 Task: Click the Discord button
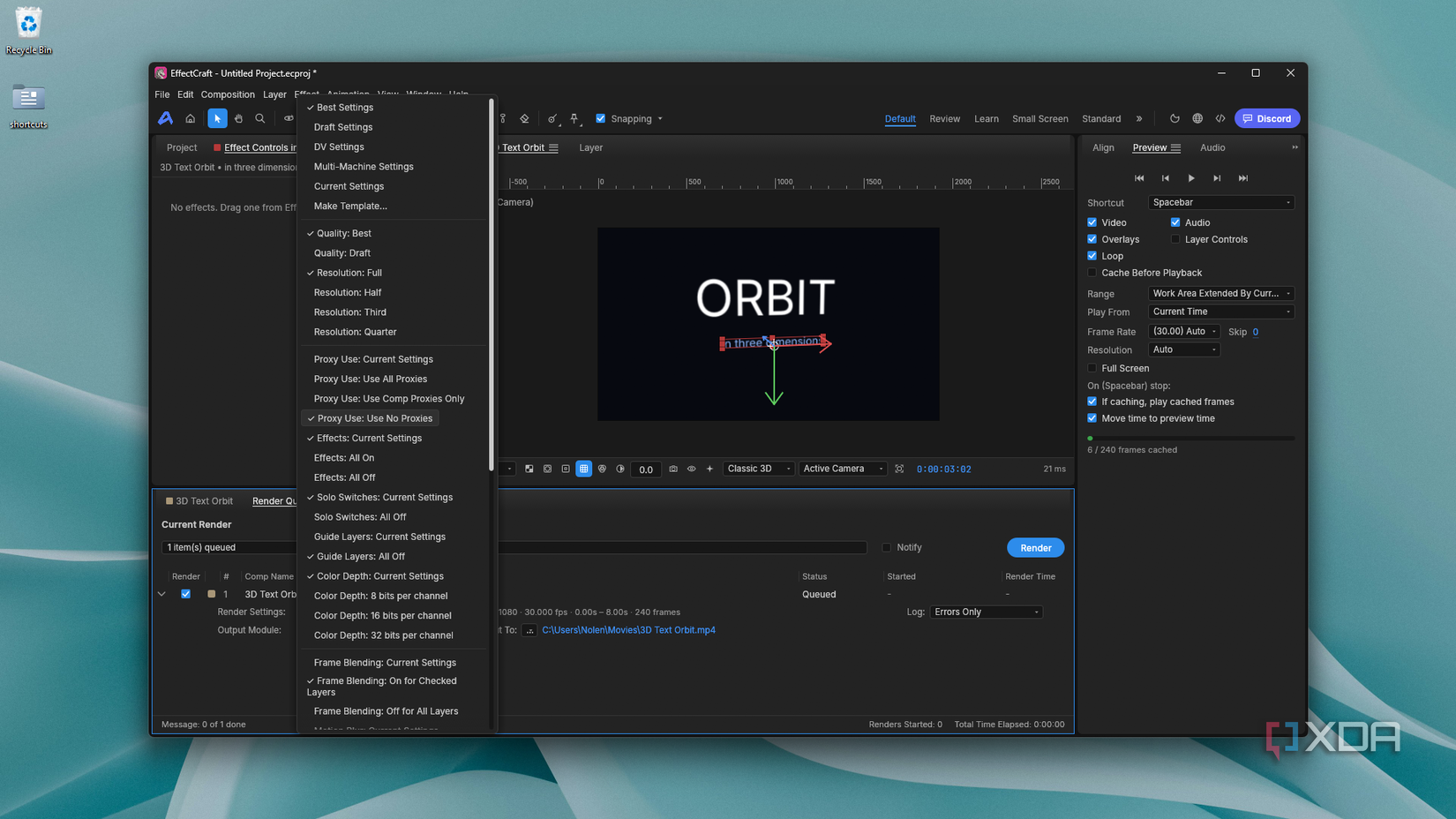(1267, 118)
